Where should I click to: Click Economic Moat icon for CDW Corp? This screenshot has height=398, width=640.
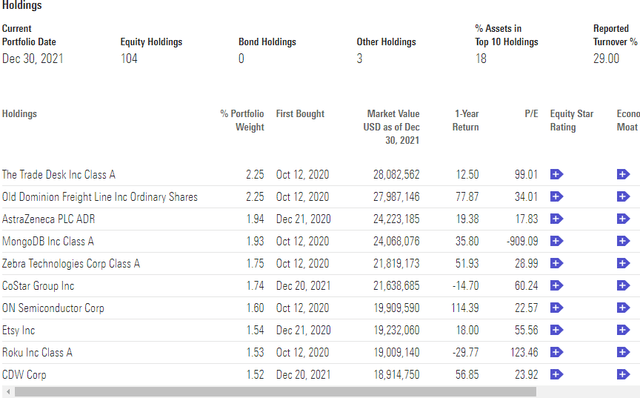coord(623,374)
